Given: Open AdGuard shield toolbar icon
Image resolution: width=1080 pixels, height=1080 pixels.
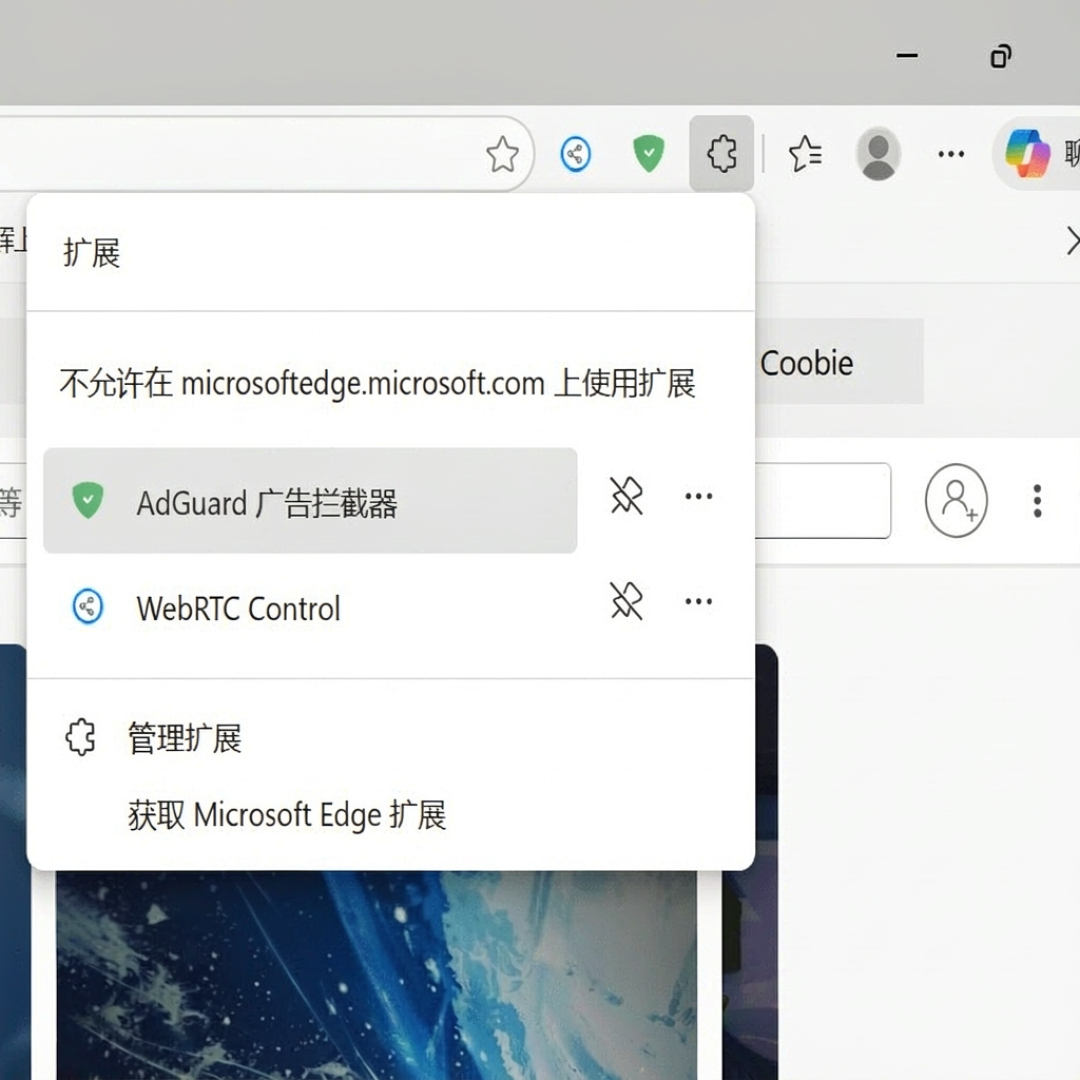Looking at the screenshot, I should 648,154.
